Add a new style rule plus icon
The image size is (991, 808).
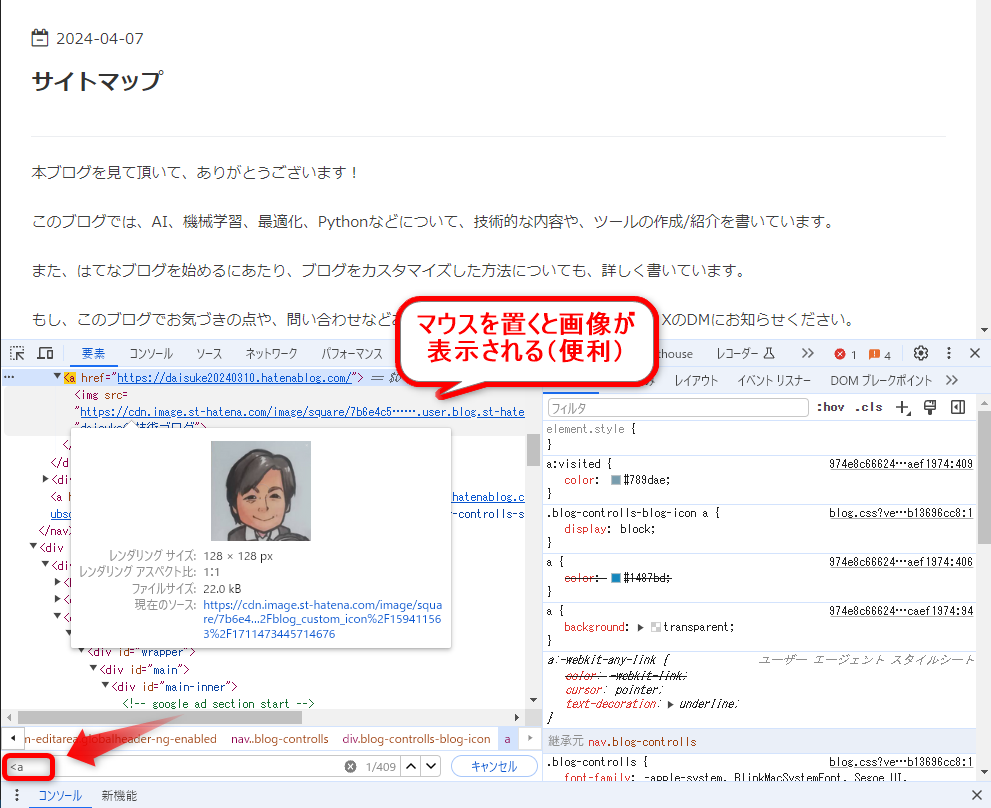(903, 407)
